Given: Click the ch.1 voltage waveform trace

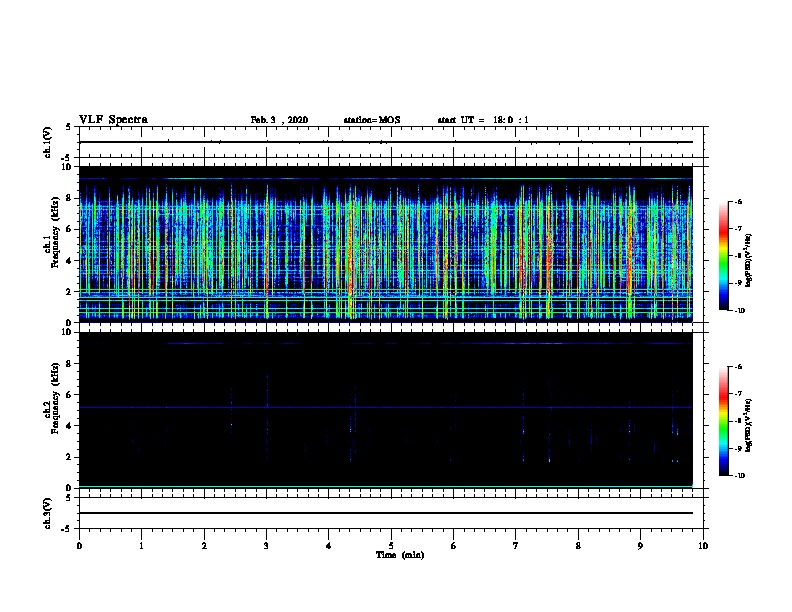Looking at the screenshot, I should (386, 142).
